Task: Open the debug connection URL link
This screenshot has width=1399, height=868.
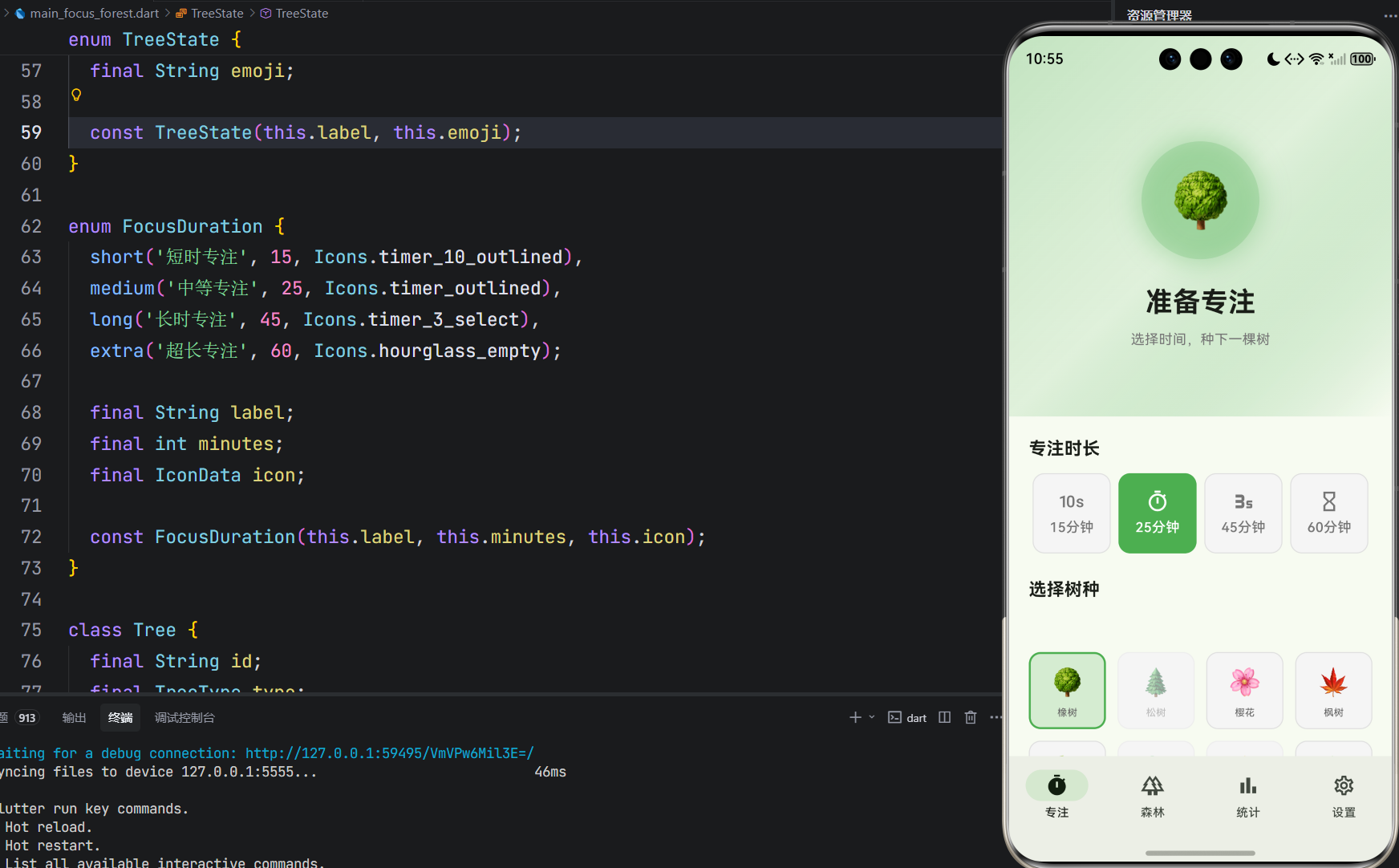Action: tap(389, 753)
